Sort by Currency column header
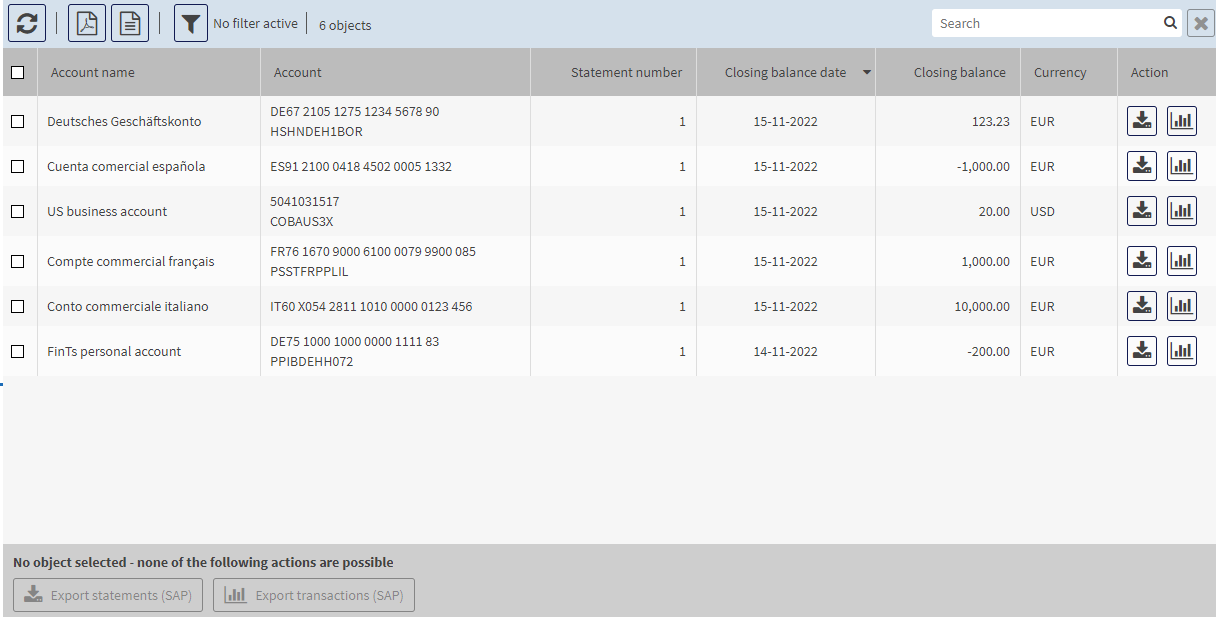The image size is (1216, 617). click(x=1059, y=72)
